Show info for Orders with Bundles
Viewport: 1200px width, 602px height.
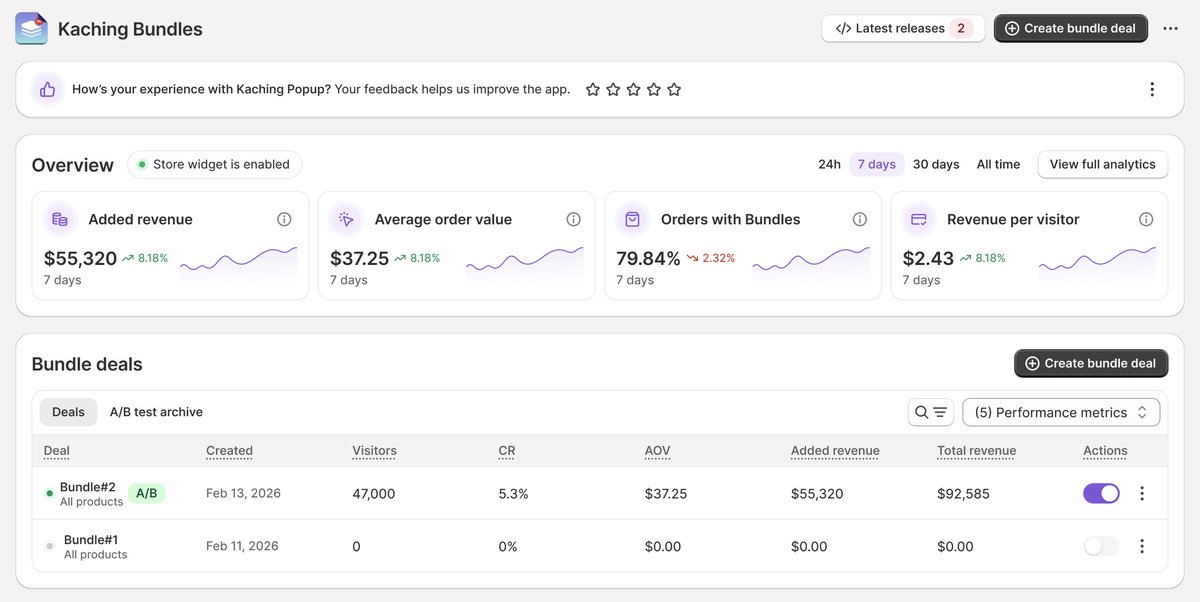pos(859,219)
